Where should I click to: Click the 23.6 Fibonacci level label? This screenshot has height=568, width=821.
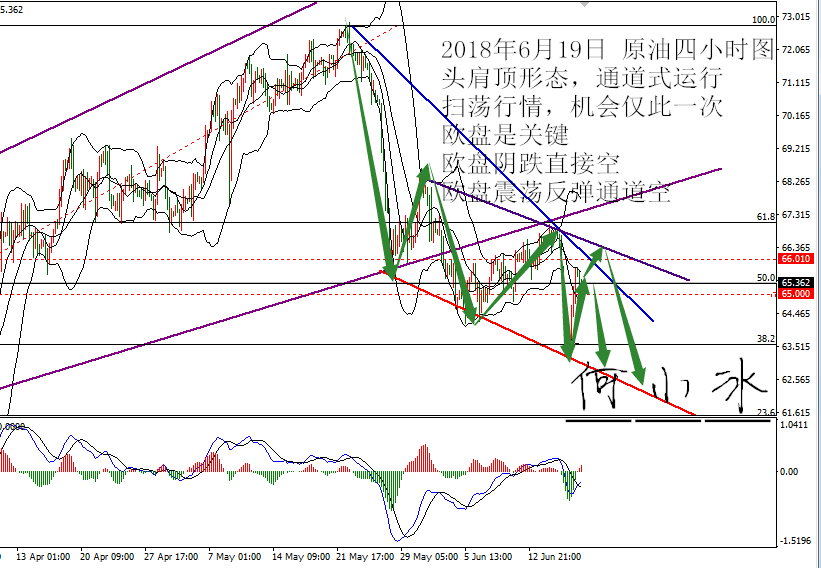(765, 413)
